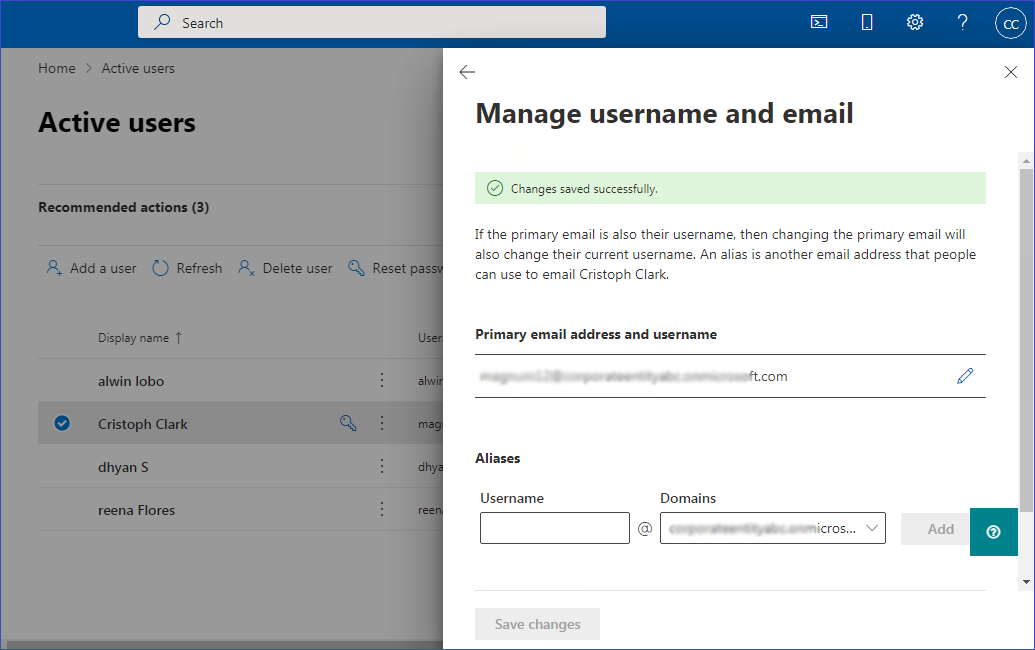Refresh the active users list

188,268
